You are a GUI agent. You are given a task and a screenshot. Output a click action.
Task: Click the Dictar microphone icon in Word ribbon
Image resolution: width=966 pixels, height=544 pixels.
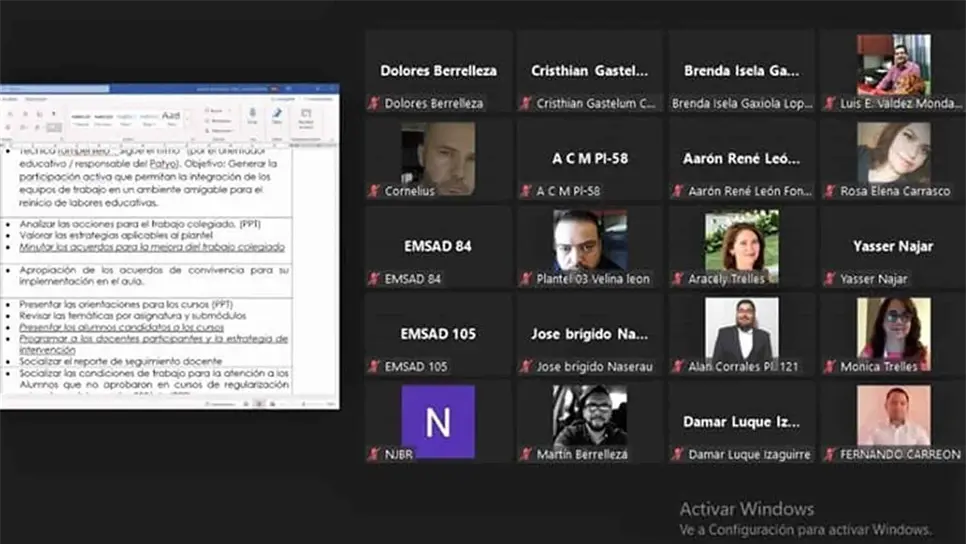(x=252, y=117)
